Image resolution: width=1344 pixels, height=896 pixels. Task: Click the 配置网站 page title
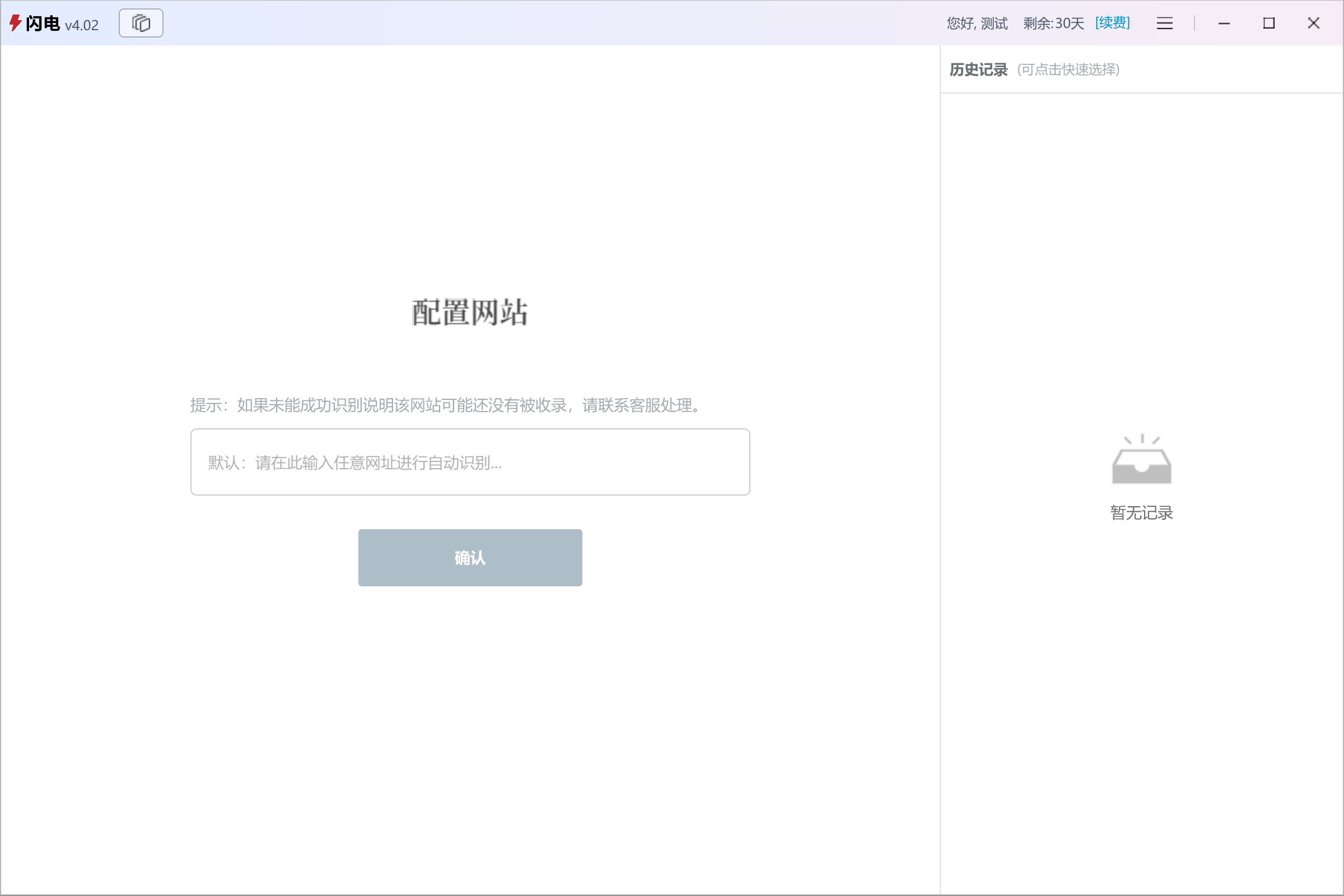click(x=469, y=312)
